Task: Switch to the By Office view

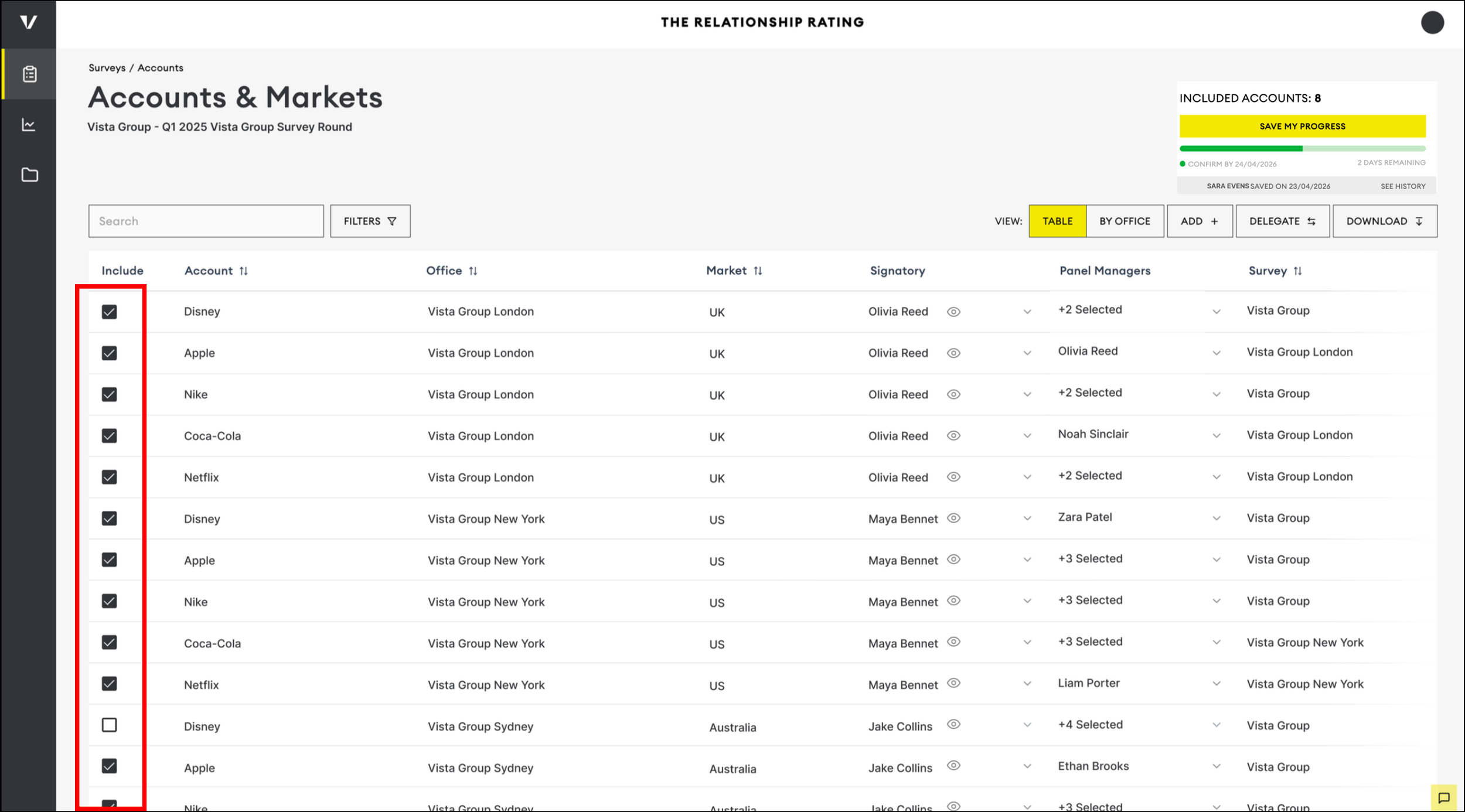Action: coord(1125,221)
